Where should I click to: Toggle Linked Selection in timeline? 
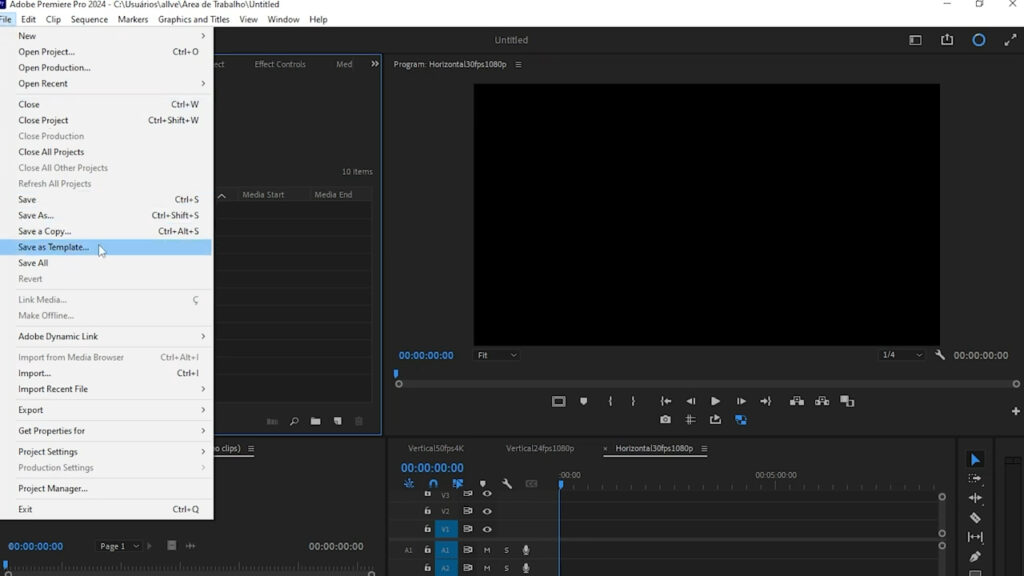458,484
